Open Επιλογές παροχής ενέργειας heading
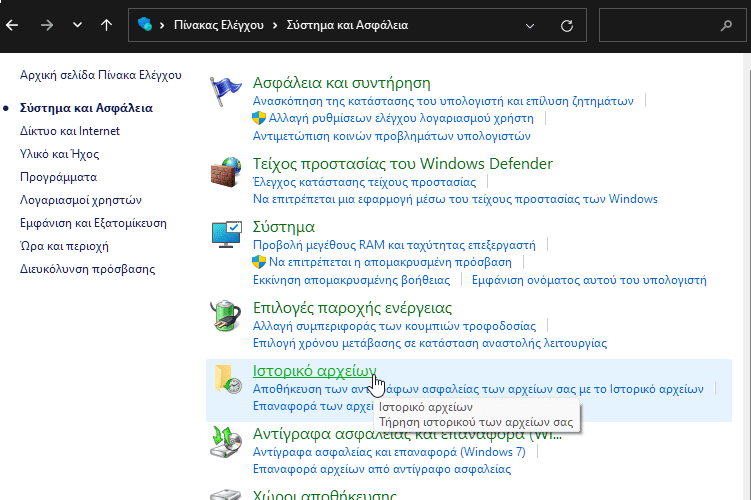Screen dimensions: 751x500 [352, 307]
